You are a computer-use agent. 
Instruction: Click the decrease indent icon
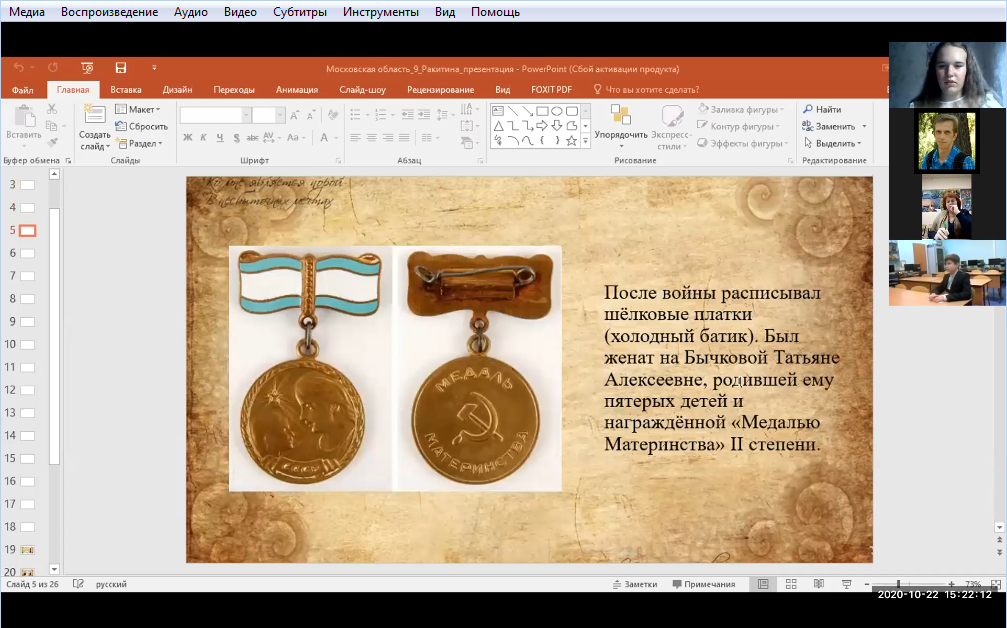[x=407, y=114]
